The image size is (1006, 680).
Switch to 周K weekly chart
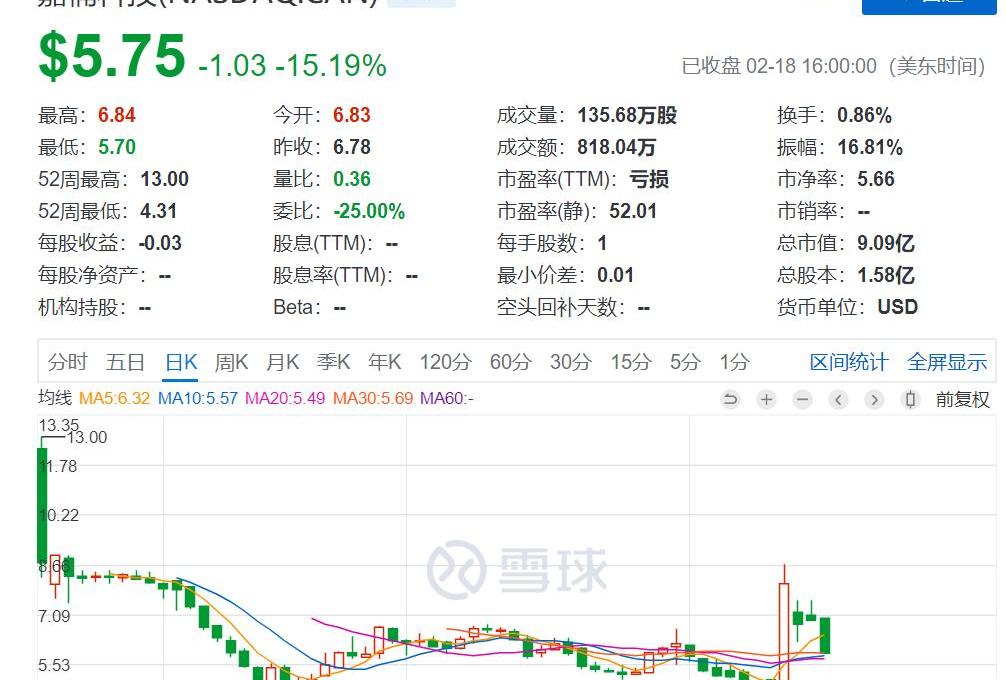point(231,362)
